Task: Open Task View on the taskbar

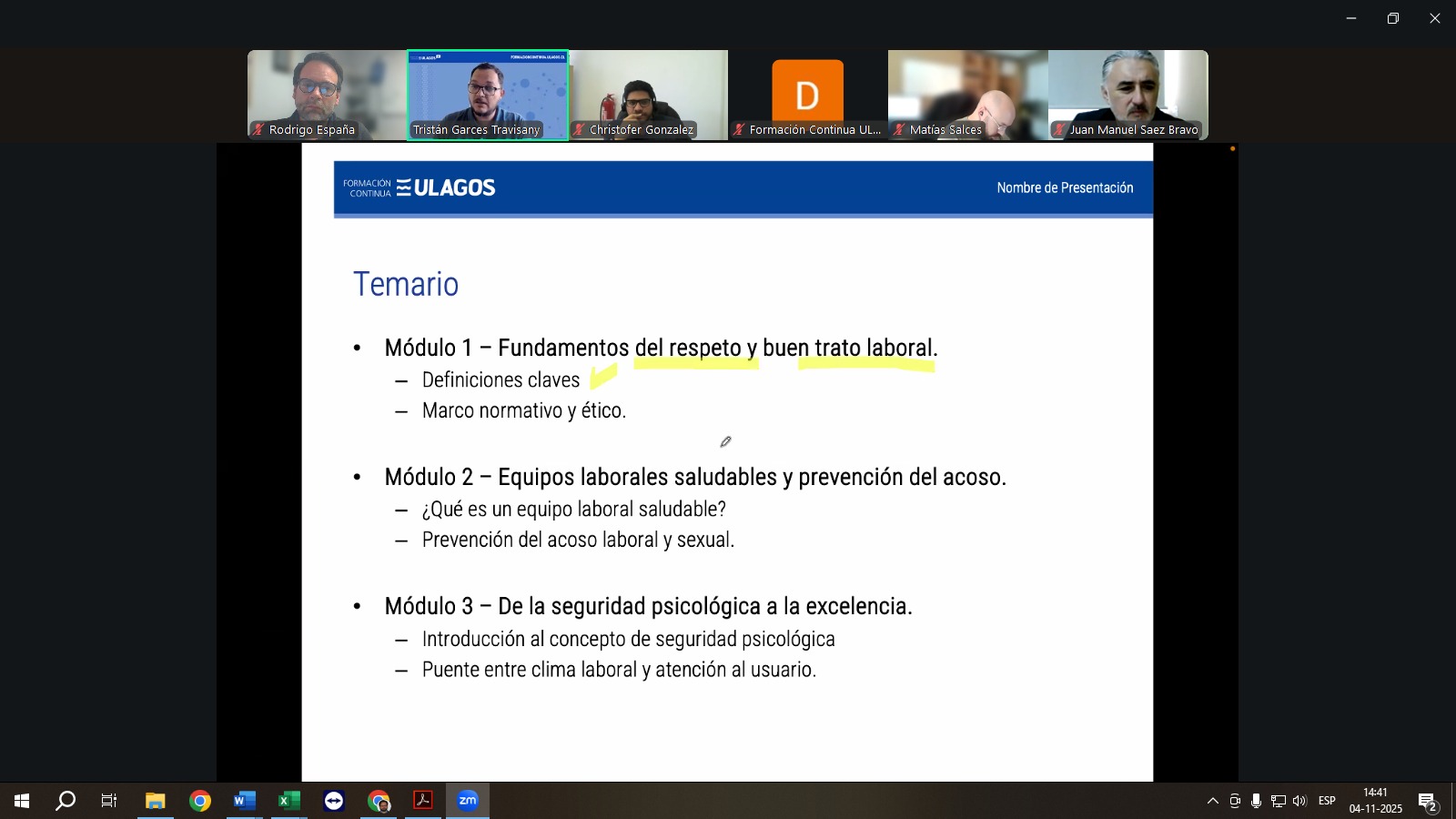Action: coord(109,801)
